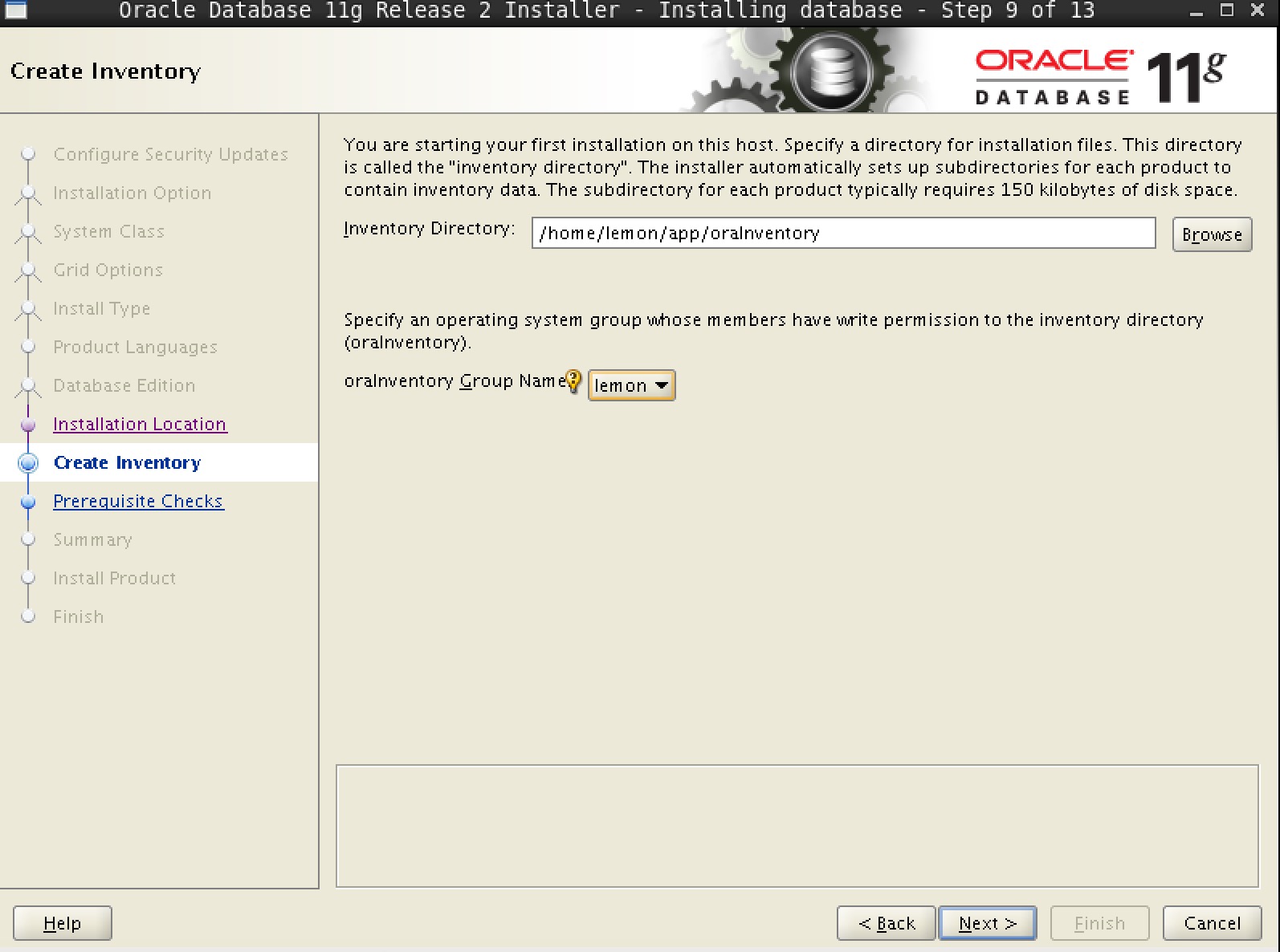Close the Oracle installer window
This screenshot has height=952, width=1280.
click(1258, 10)
